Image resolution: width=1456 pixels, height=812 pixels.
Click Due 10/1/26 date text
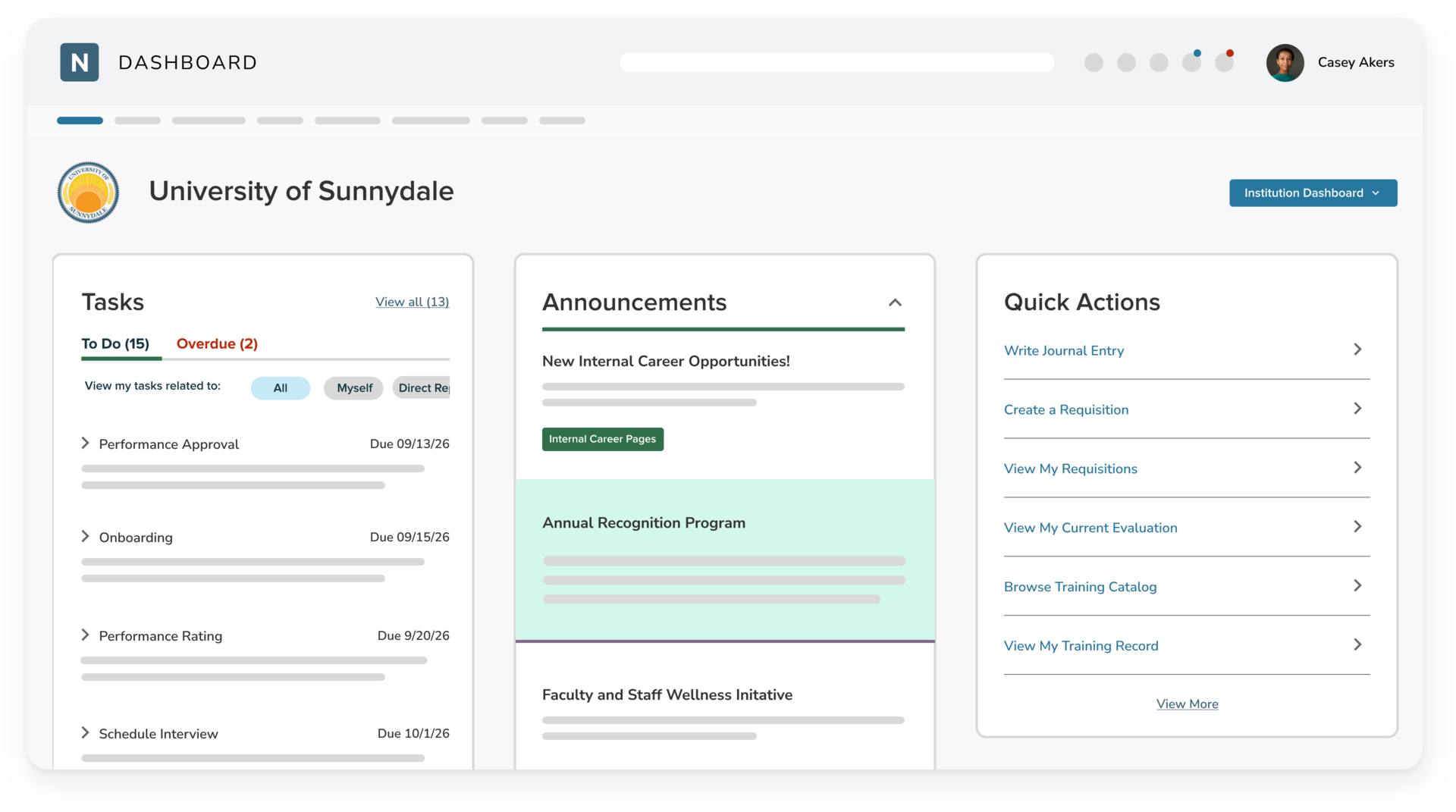(x=413, y=733)
